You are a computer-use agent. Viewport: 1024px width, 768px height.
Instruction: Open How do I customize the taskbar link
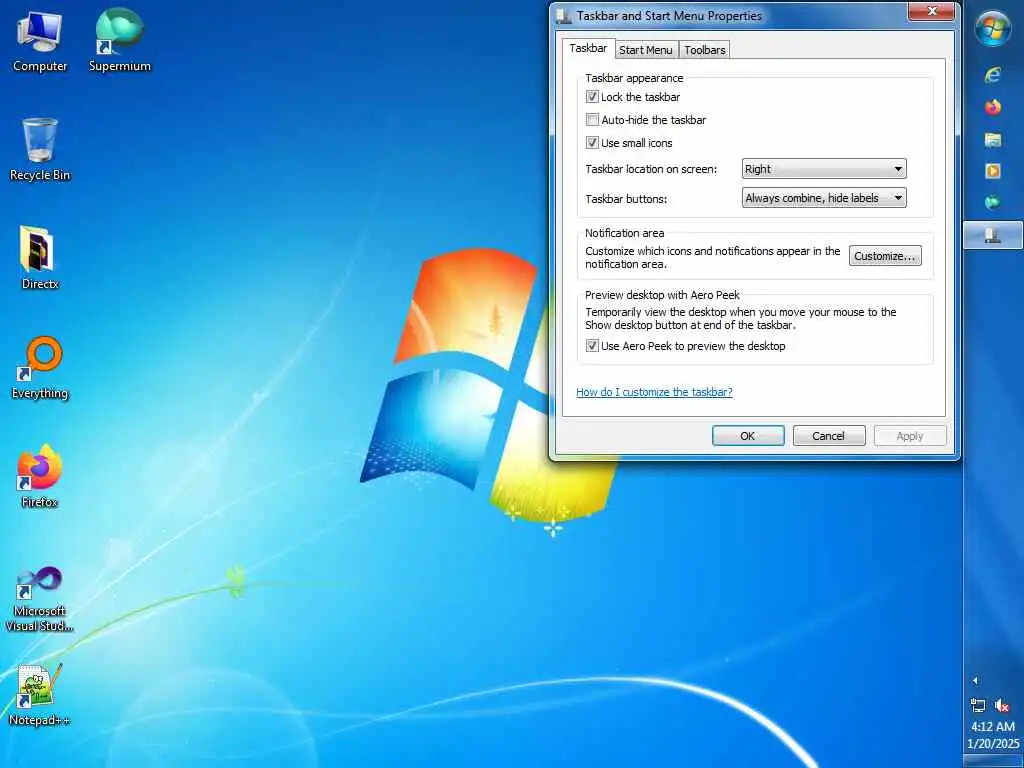pyautogui.click(x=654, y=392)
